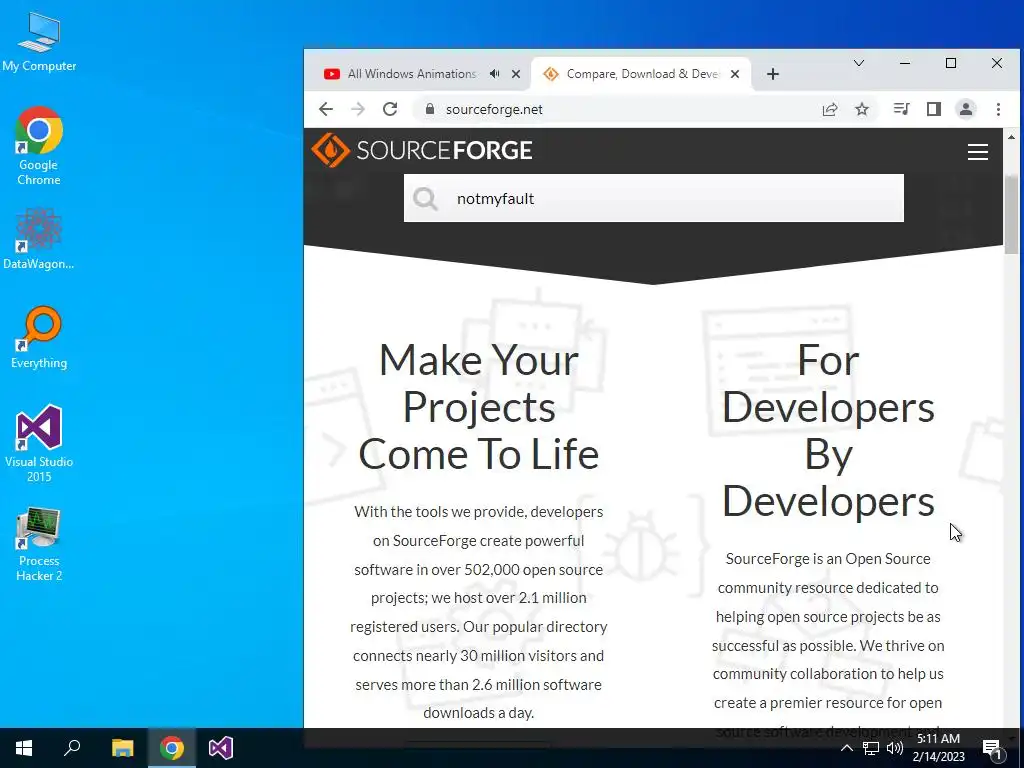Open Chrome tab search chevron
Screen dimensions: 1024x768
[859, 63]
